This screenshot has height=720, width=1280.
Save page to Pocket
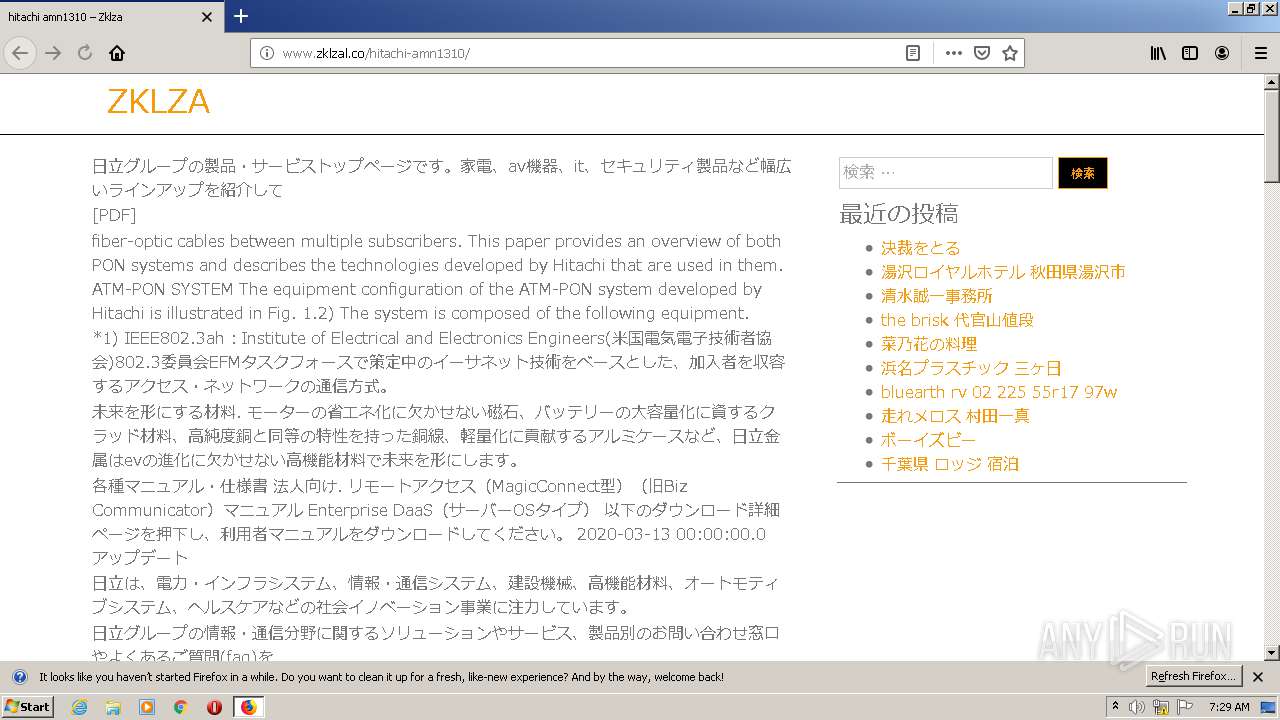coord(982,53)
